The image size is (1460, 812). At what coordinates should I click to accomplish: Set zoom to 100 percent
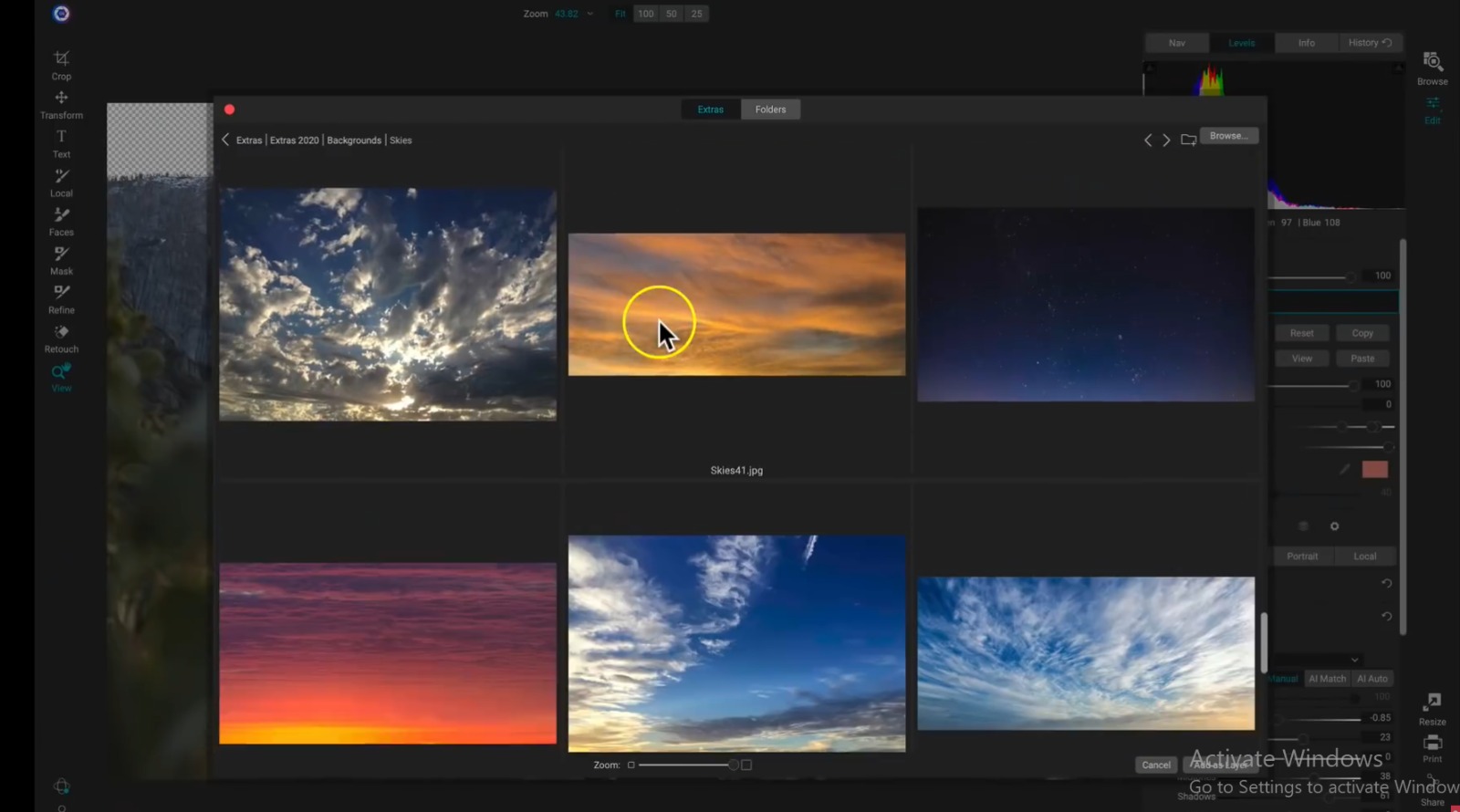coord(646,14)
